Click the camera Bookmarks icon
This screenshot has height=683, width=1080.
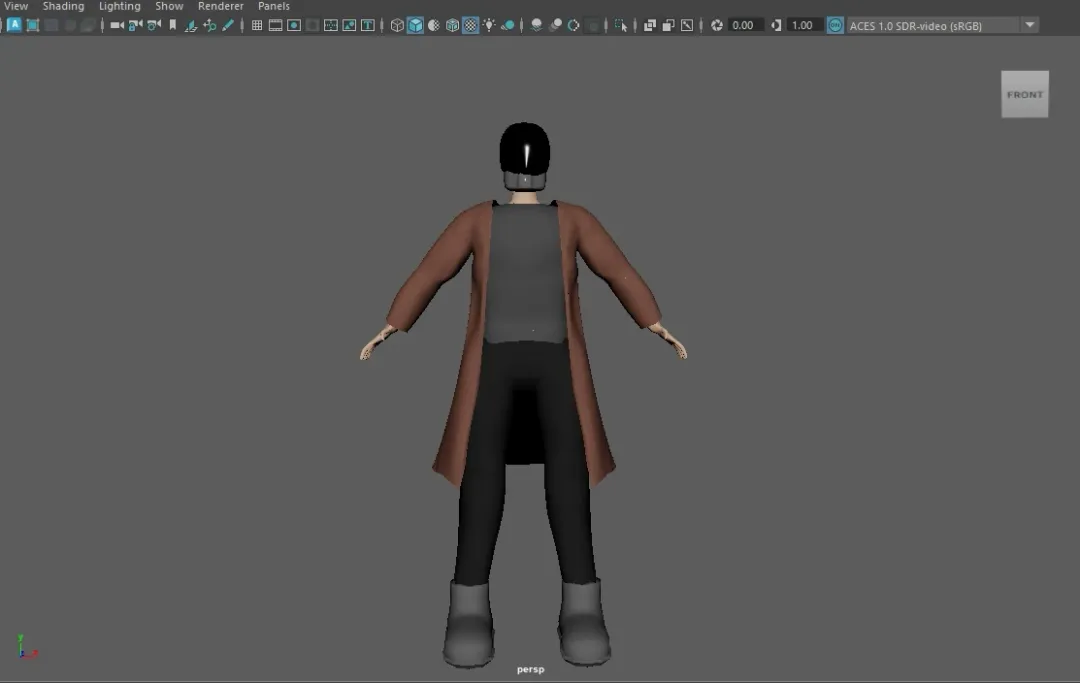[x=173, y=25]
